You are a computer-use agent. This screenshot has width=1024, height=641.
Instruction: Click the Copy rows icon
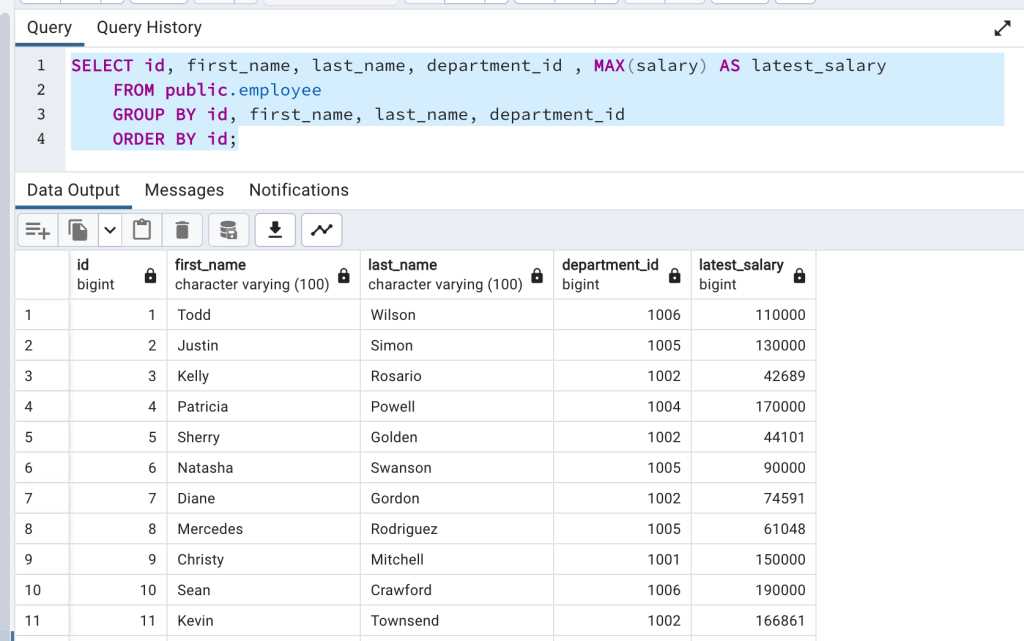[x=78, y=231]
